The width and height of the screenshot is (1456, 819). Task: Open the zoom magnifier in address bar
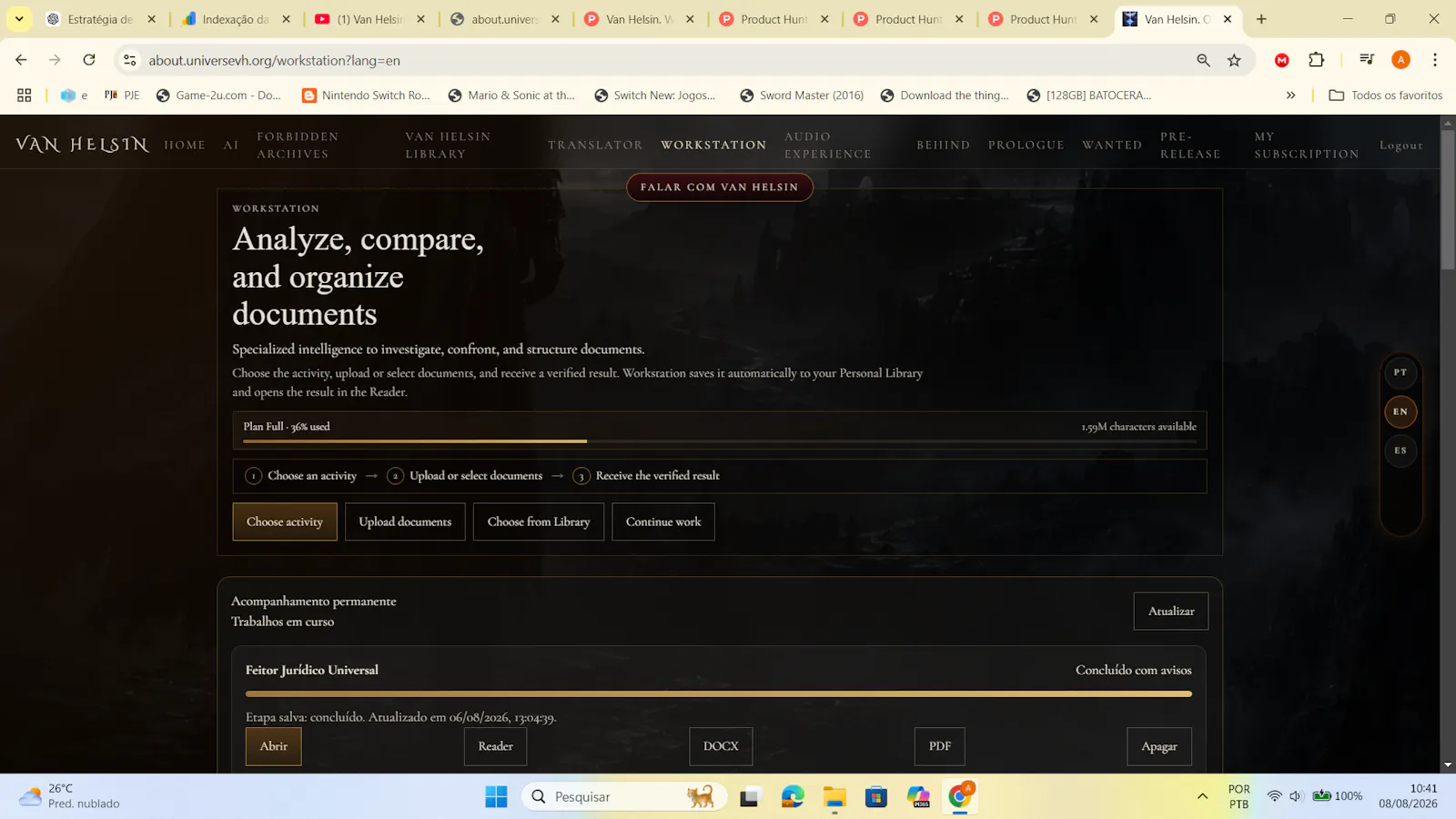pos(1203,60)
